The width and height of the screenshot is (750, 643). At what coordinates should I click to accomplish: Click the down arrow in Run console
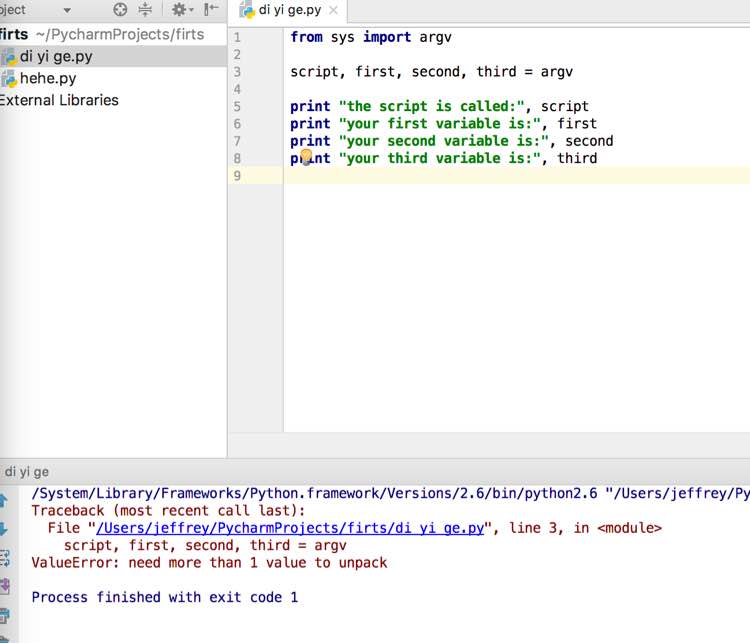click(4, 529)
